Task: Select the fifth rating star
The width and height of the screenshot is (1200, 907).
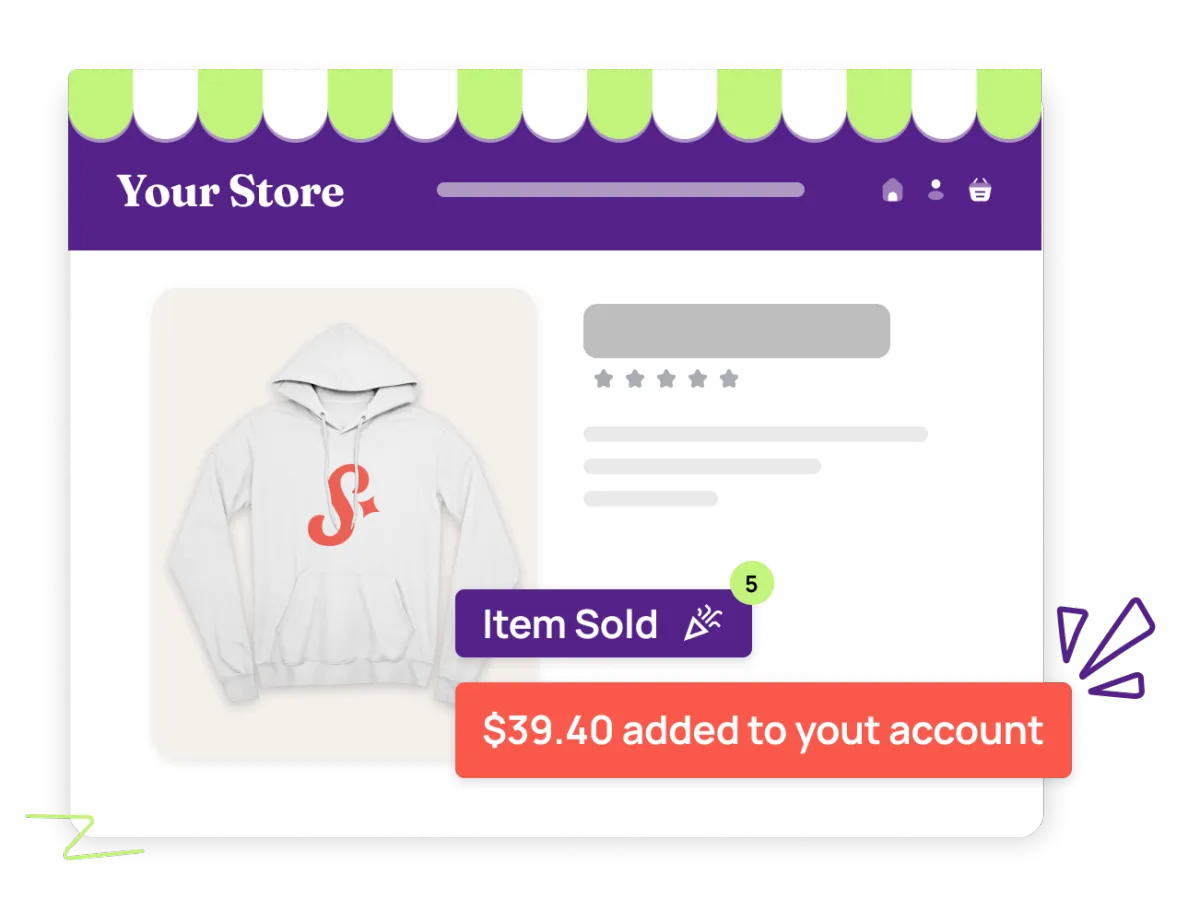Action: (729, 378)
